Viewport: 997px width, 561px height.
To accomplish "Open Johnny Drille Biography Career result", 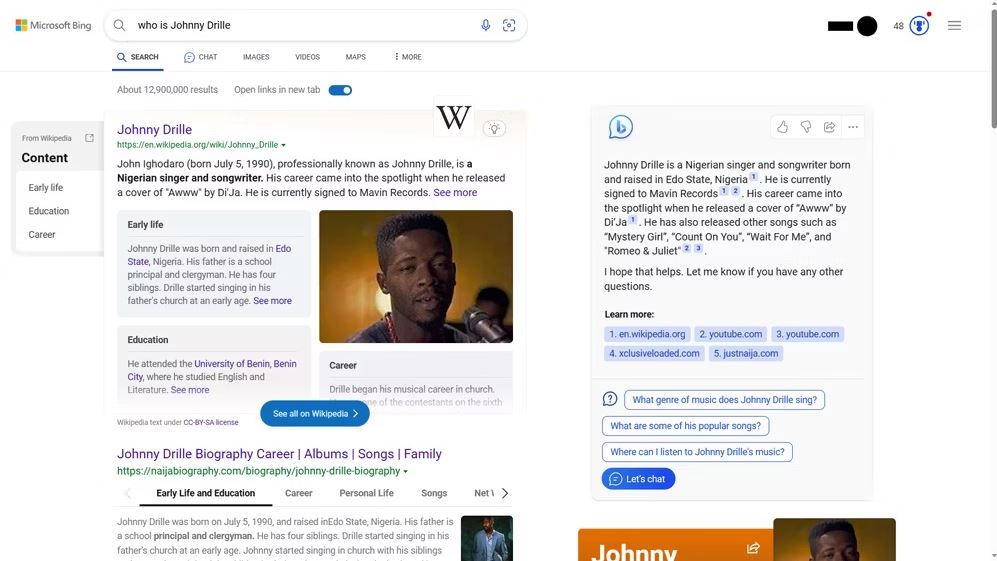I will tap(279, 454).
